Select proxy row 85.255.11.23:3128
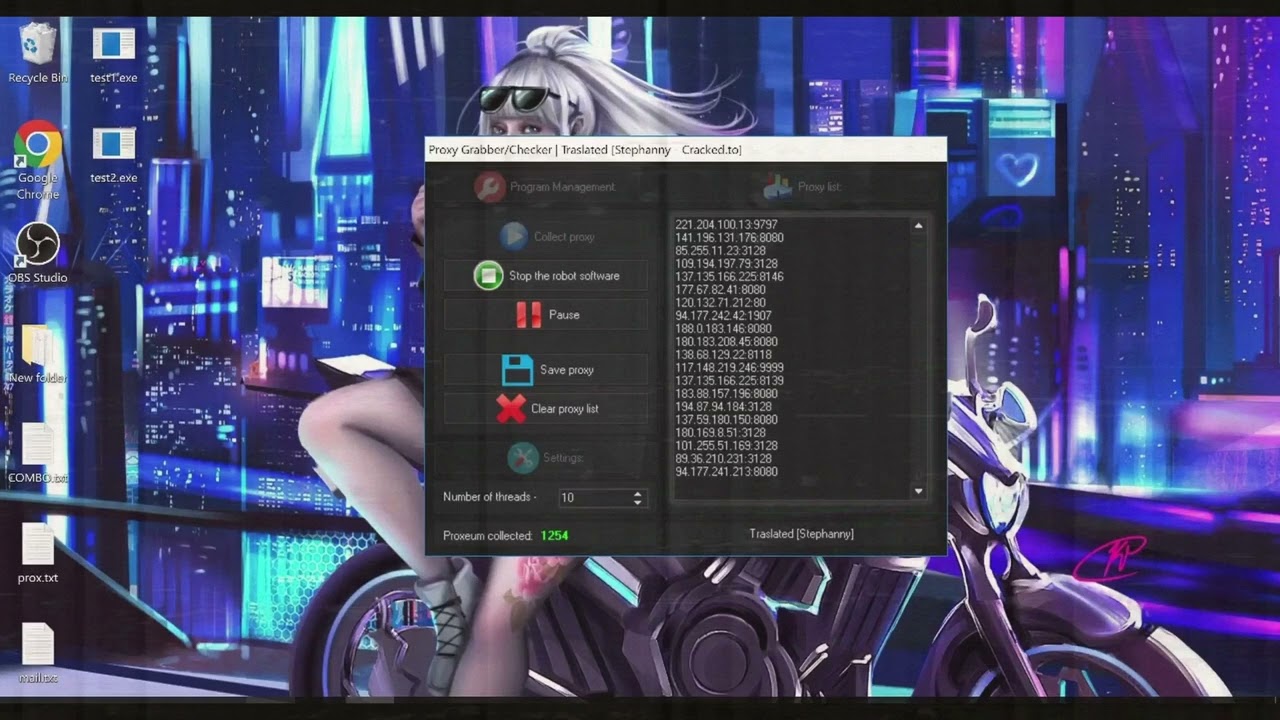 (x=720, y=251)
